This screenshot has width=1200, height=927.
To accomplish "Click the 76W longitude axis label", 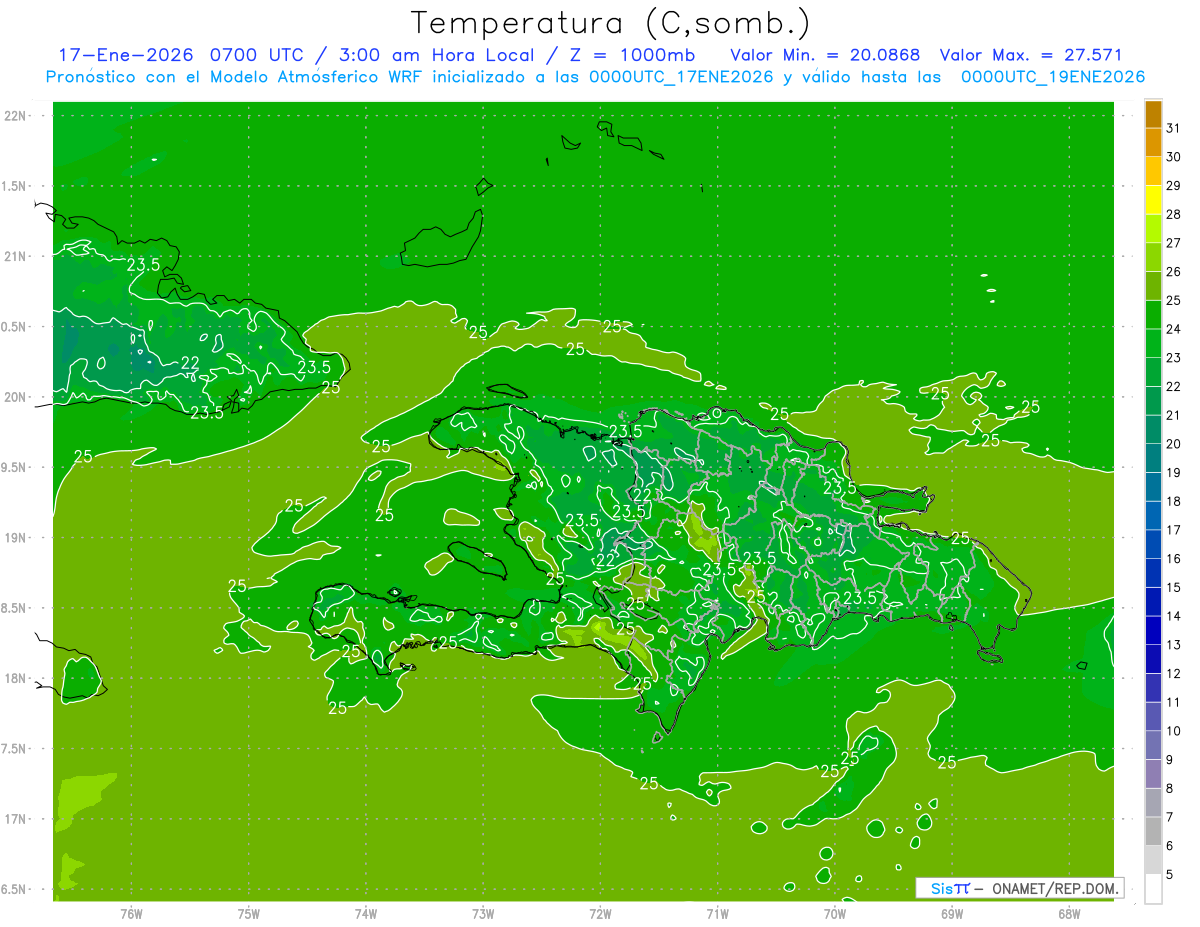I will 131,913.
